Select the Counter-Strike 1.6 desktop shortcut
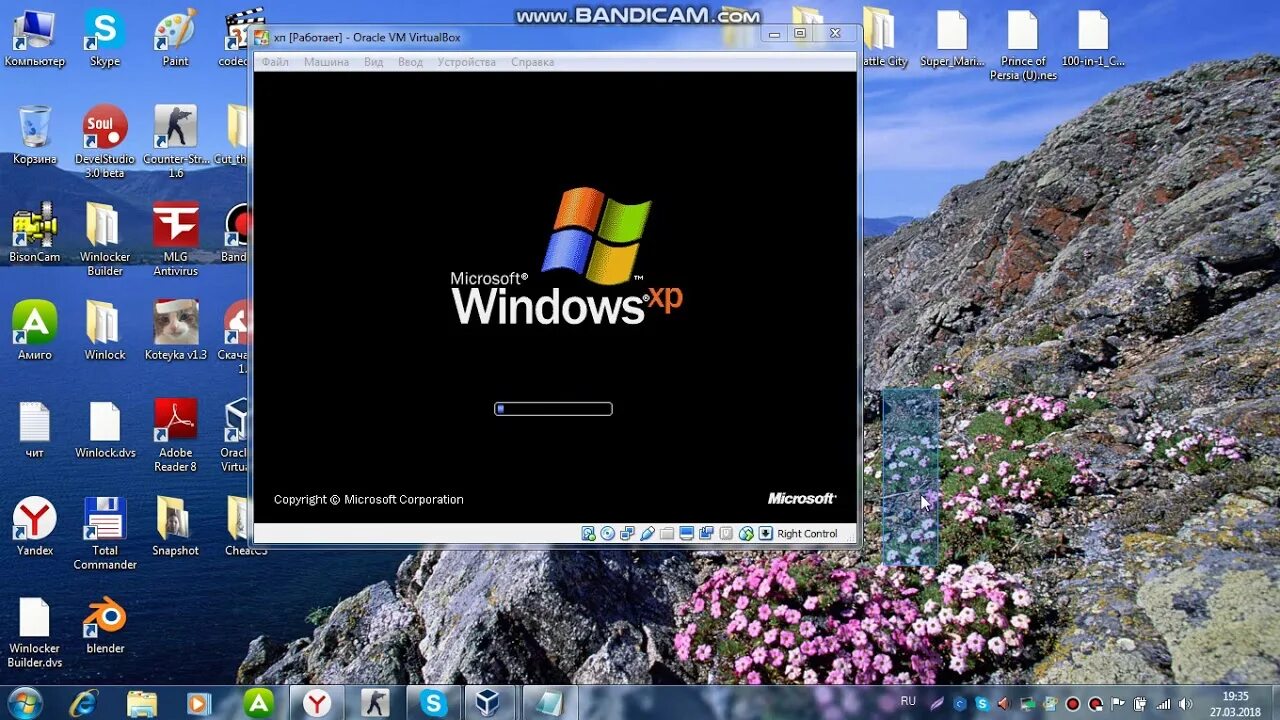 (175, 142)
